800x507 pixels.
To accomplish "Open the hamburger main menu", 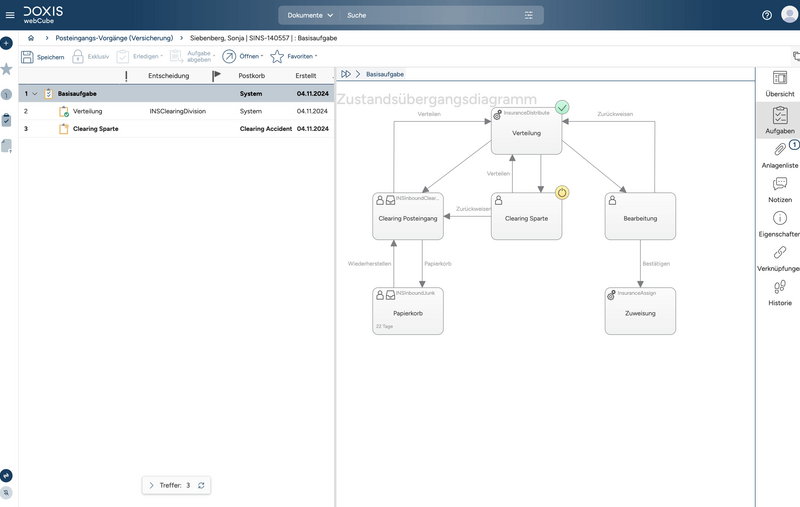I will 10,15.
